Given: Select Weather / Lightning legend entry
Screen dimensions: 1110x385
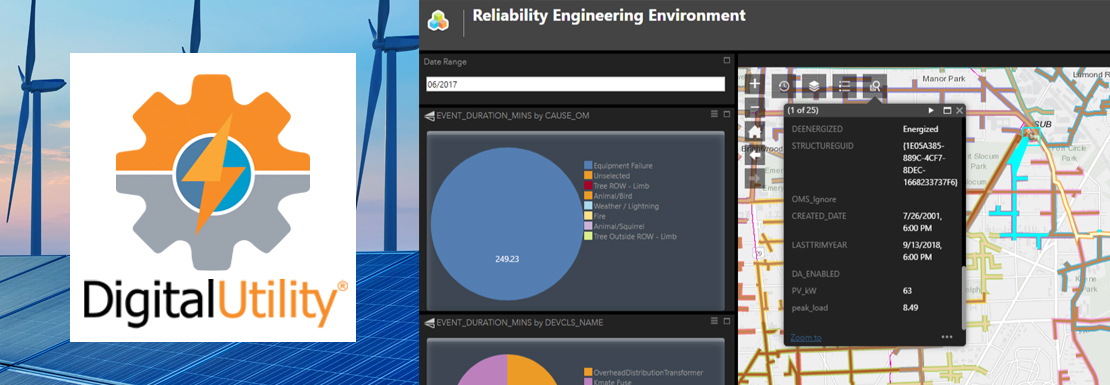Looking at the screenshot, I should [x=622, y=206].
